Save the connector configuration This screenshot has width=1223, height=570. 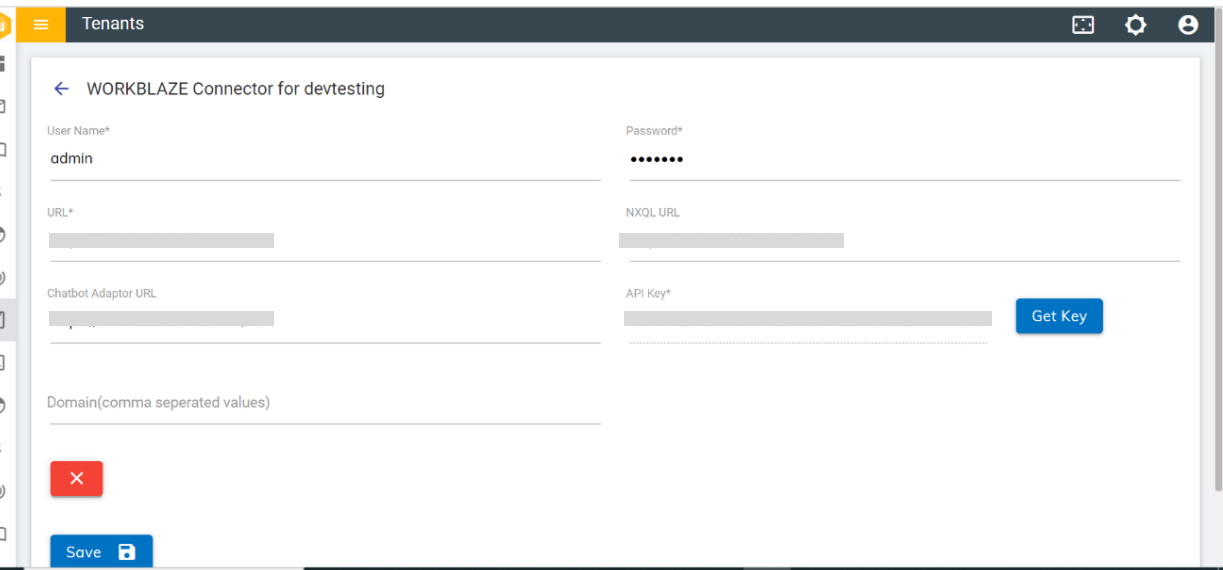pyautogui.click(x=101, y=552)
